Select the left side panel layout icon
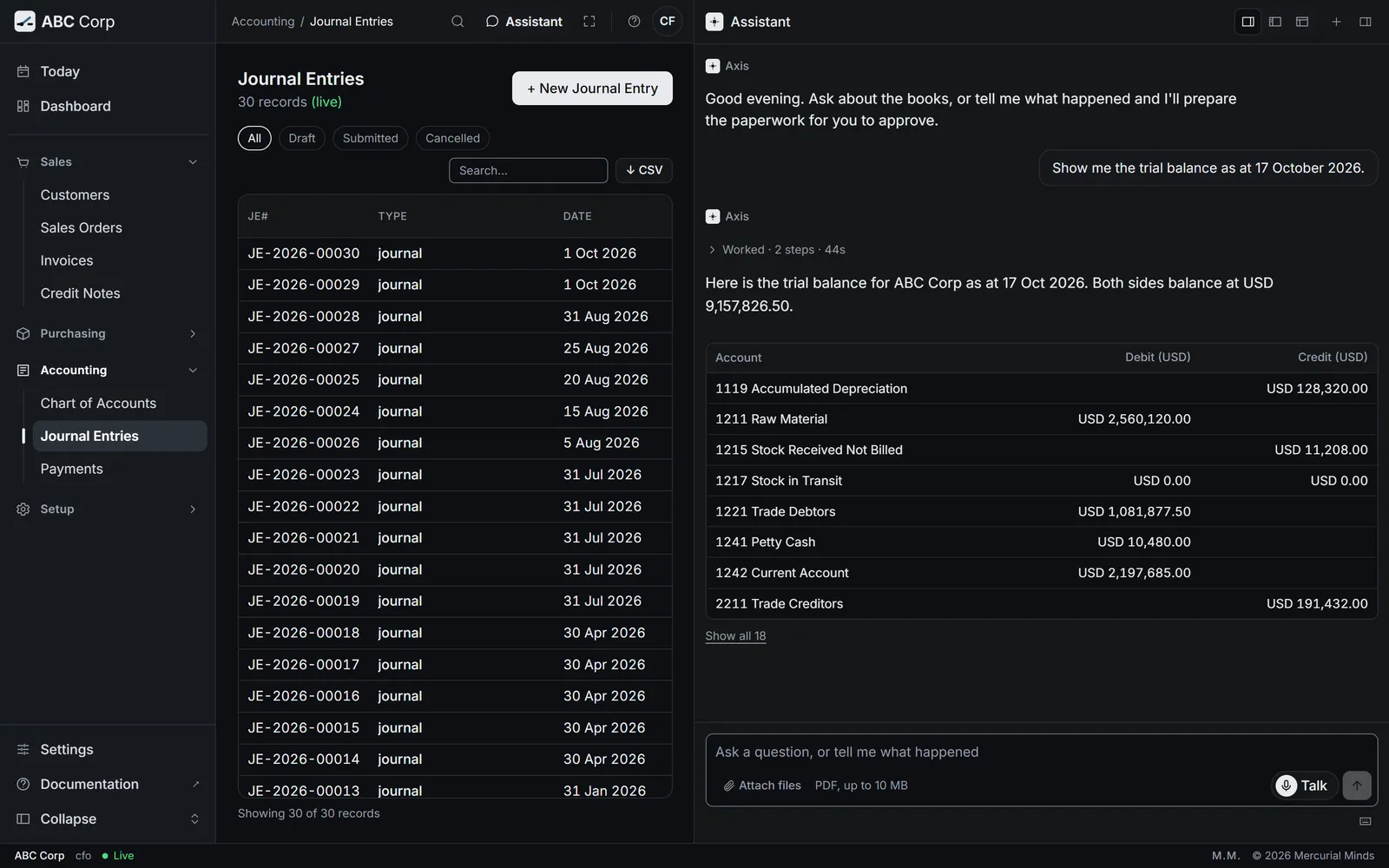This screenshot has height=868, width=1389. 1275,22
